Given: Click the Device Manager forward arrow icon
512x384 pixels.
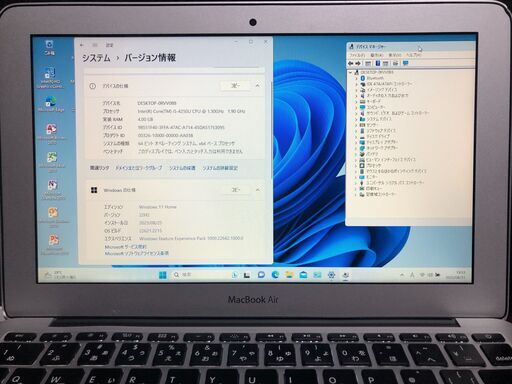Looking at the screenshot, I should 358,63.
